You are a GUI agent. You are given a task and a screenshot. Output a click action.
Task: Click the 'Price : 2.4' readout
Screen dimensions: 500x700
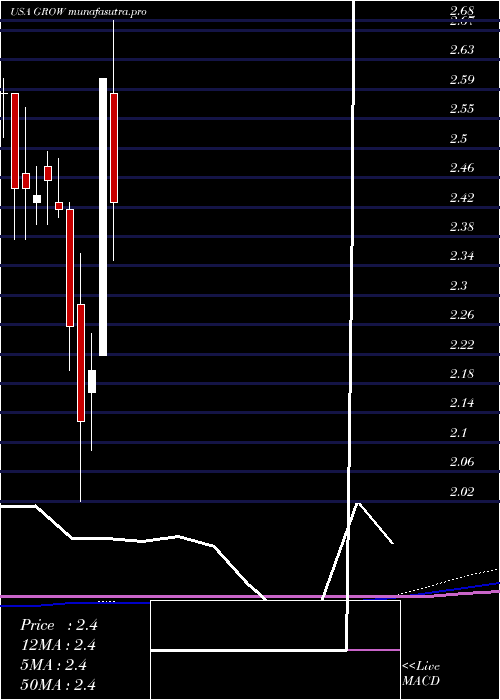[59, 625]
